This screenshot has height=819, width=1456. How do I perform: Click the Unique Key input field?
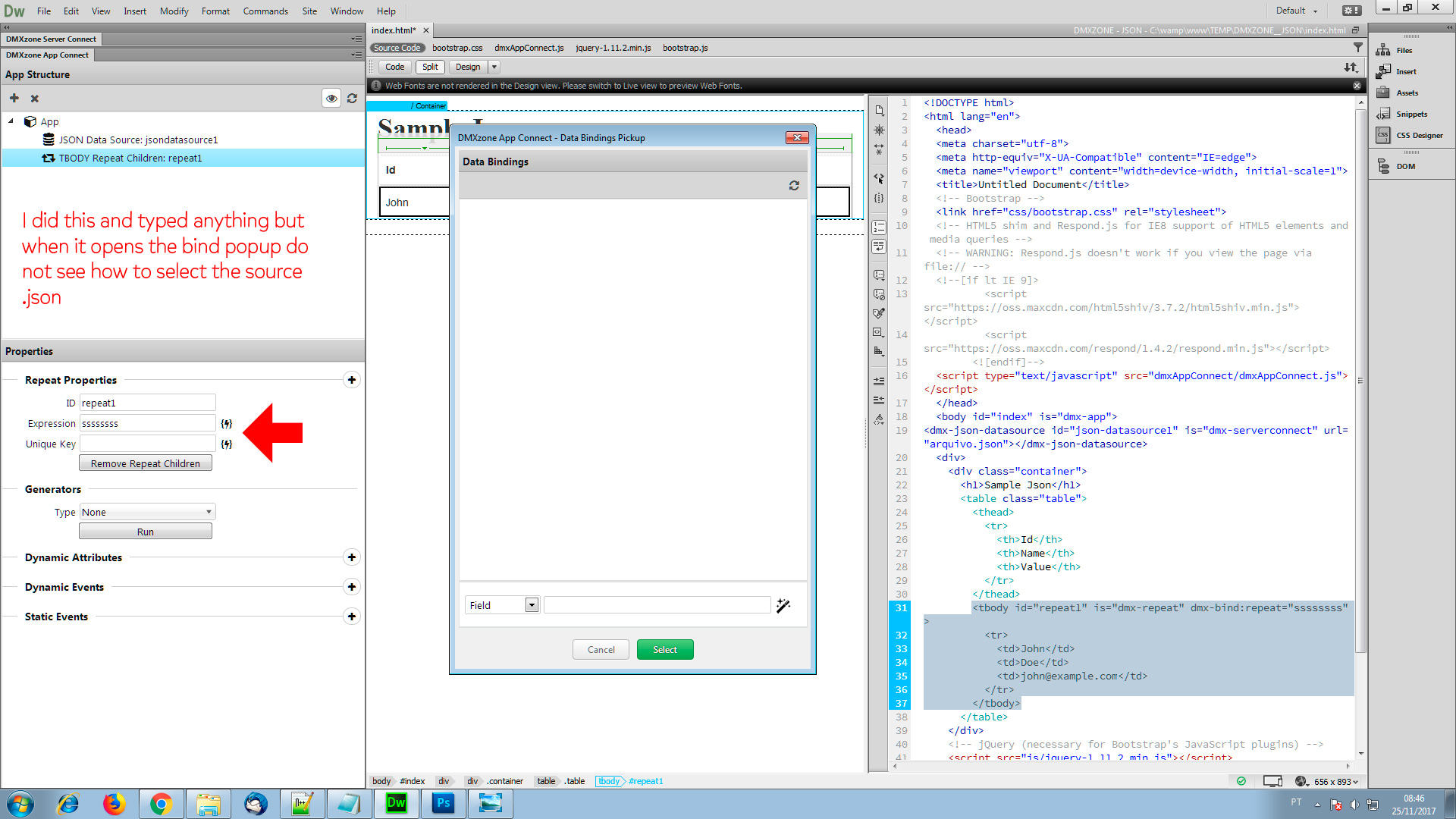[x=147, y=444]
